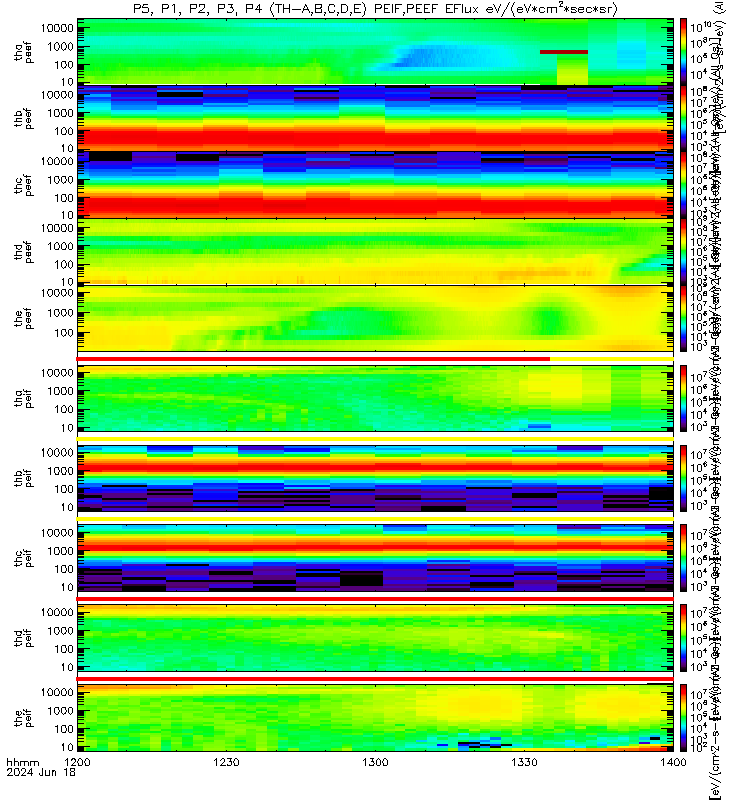Select the "thb peif" panel label
The width and height of the screenshot is (750, 800).
tap(23, 478)
